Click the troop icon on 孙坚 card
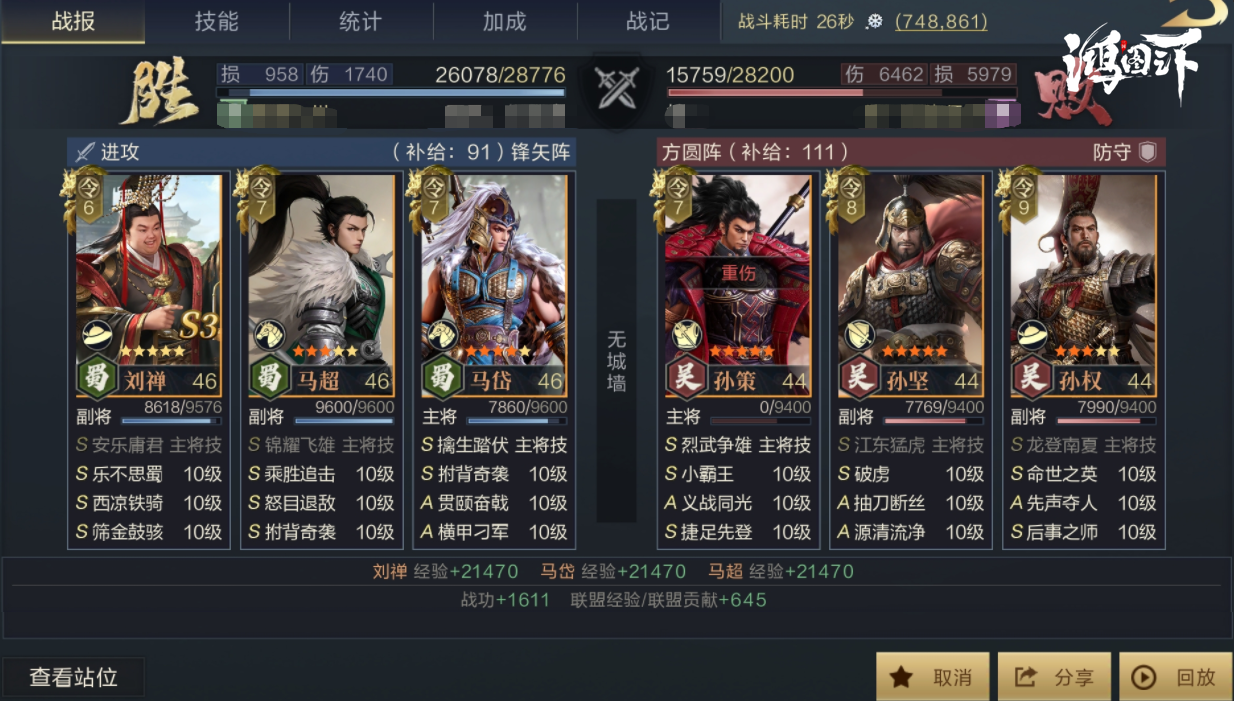The image size is (1234, 701). [859, 336]
